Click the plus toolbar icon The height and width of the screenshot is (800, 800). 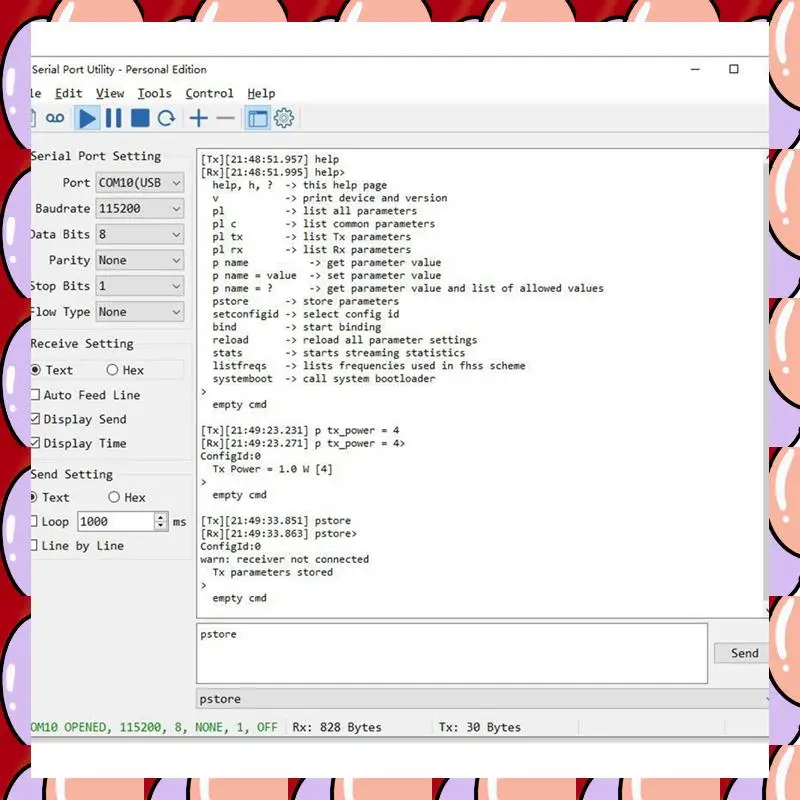[198, 118]
